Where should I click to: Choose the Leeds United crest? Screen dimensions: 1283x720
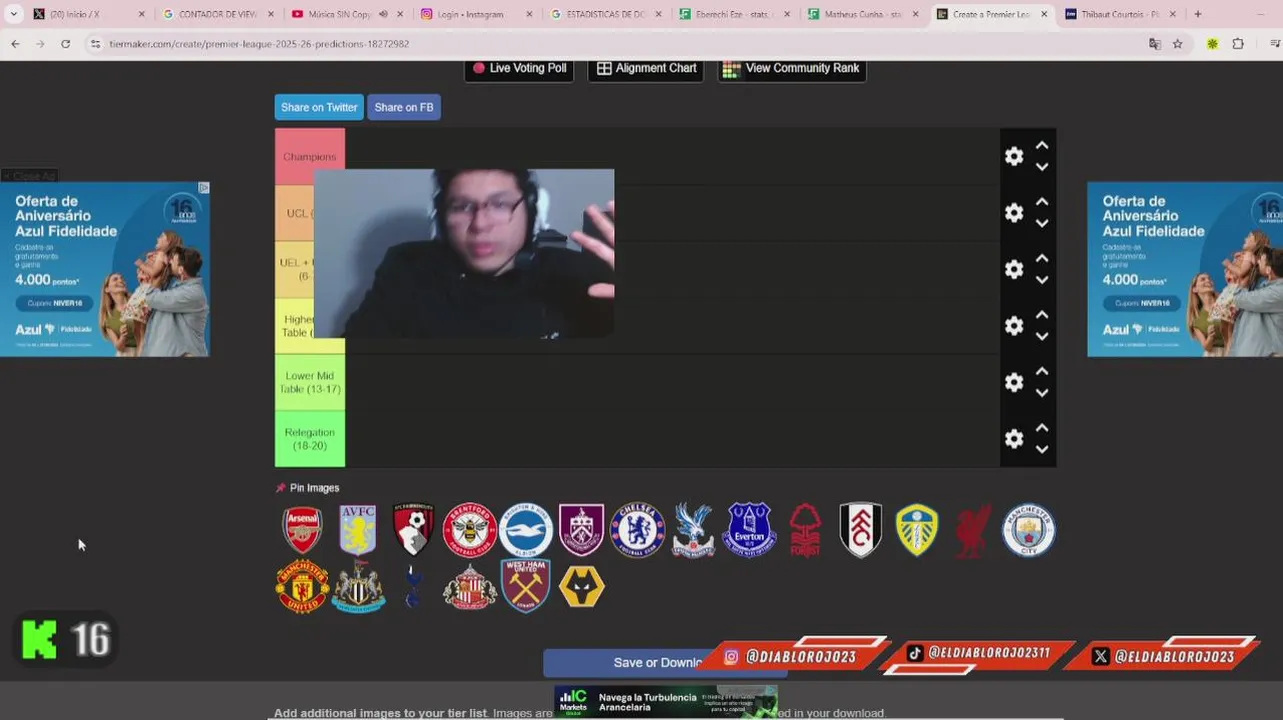point(917,530)
